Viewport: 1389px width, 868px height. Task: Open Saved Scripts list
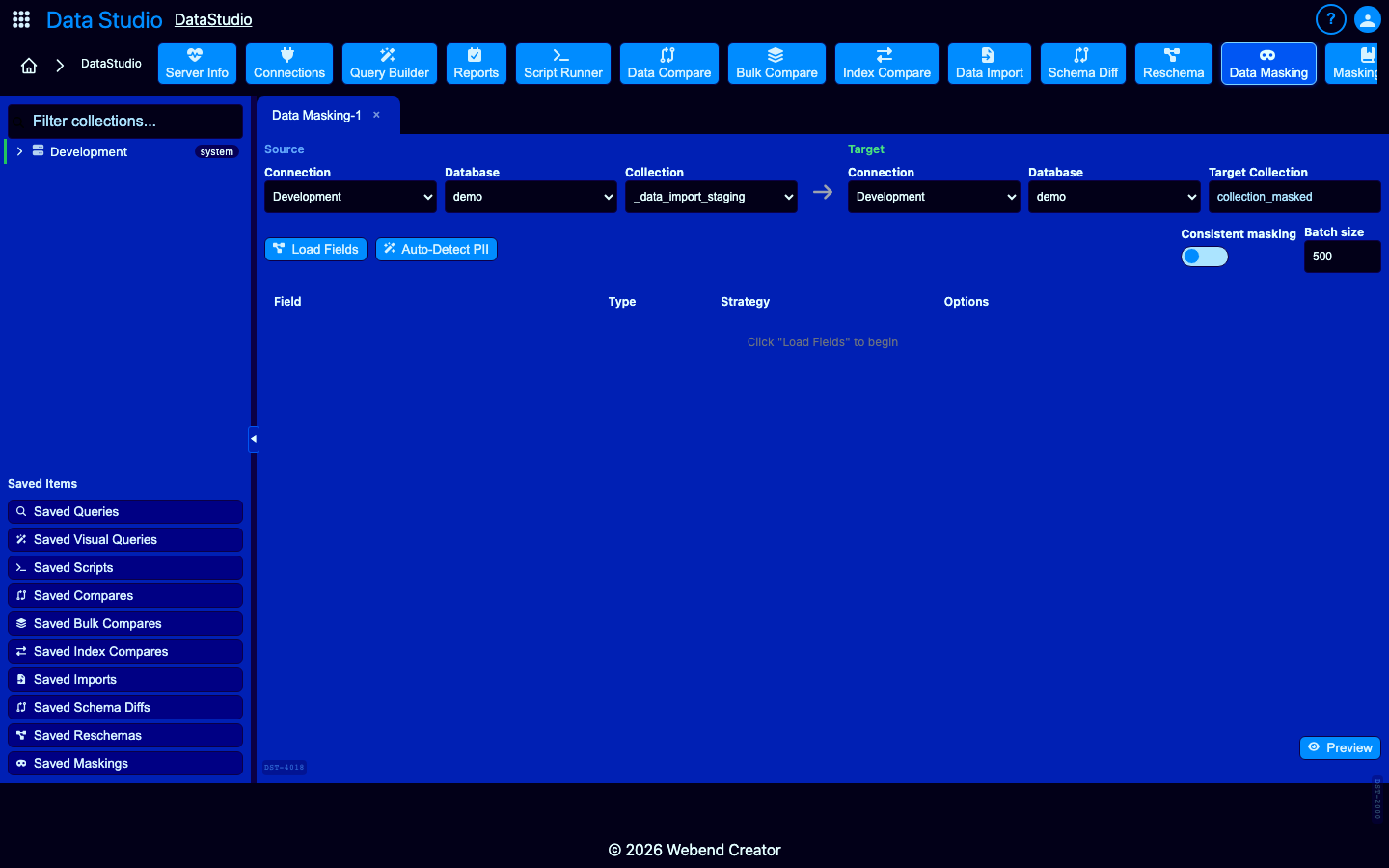coord(125,567)
